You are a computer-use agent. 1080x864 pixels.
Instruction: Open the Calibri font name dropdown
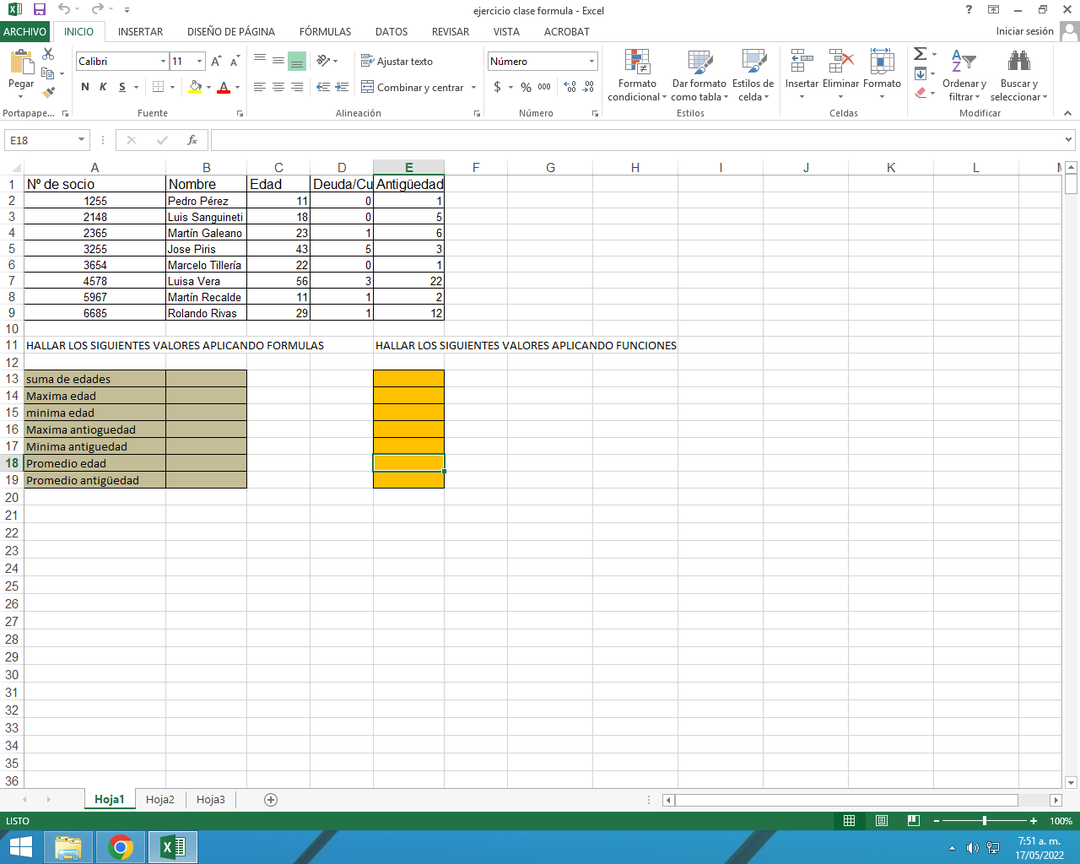163,61
